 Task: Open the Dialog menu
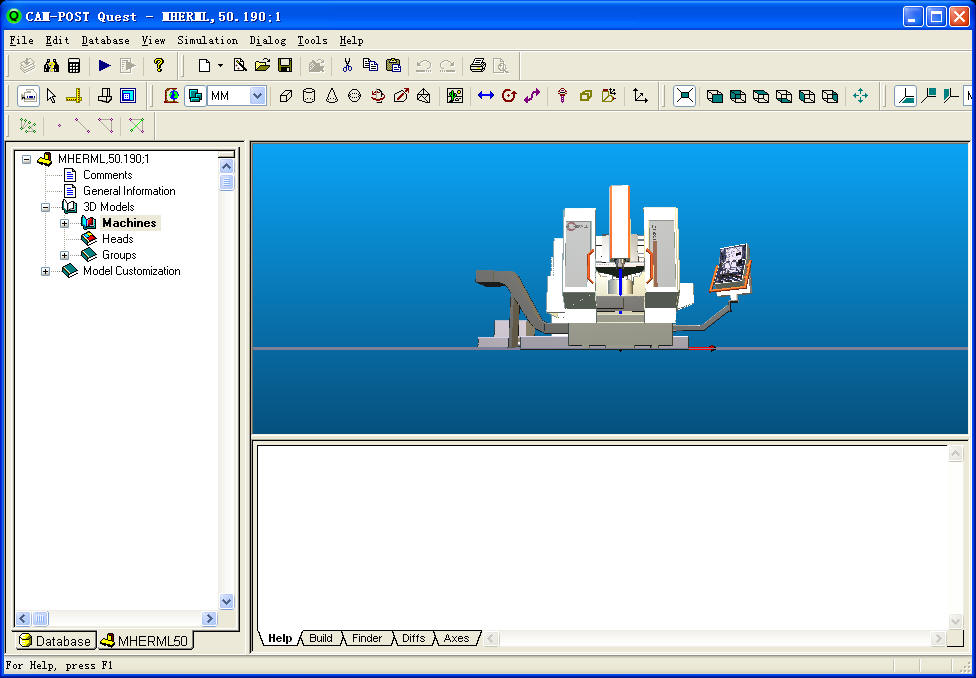coord(268,40)
